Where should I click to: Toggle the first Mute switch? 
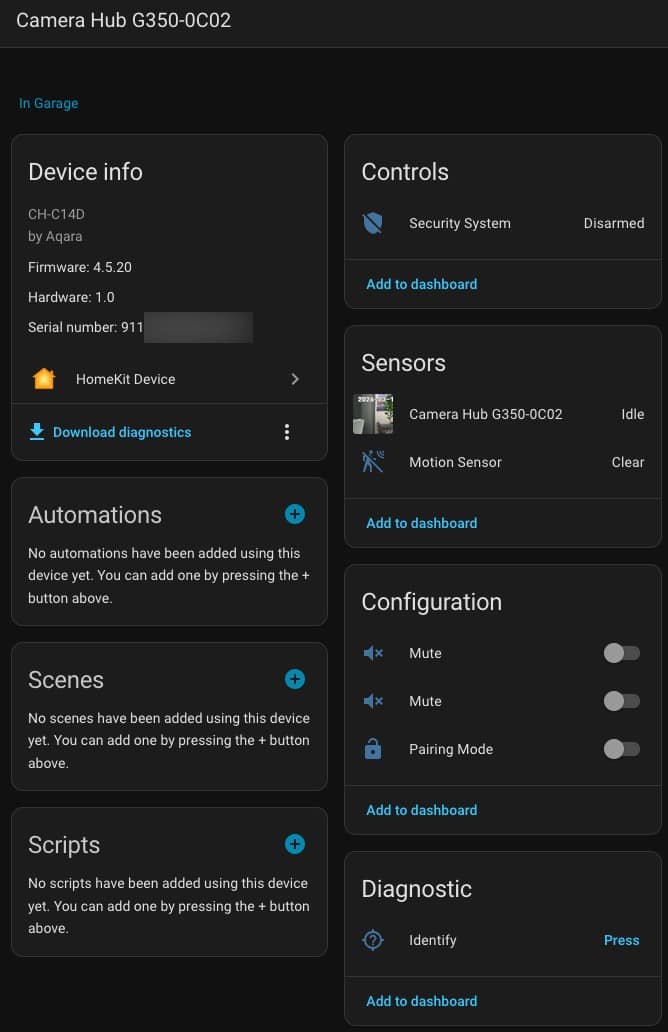coord(621,653)
